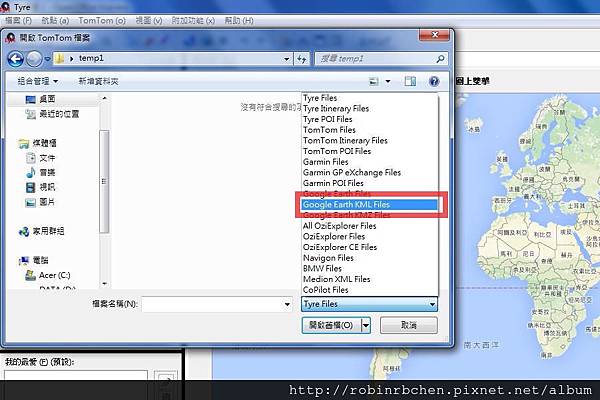Image resolution: width=600 pixels, height=400 pixels.
Task: Collapse the Tyre Files type combo box
Action: coord(369,304)
